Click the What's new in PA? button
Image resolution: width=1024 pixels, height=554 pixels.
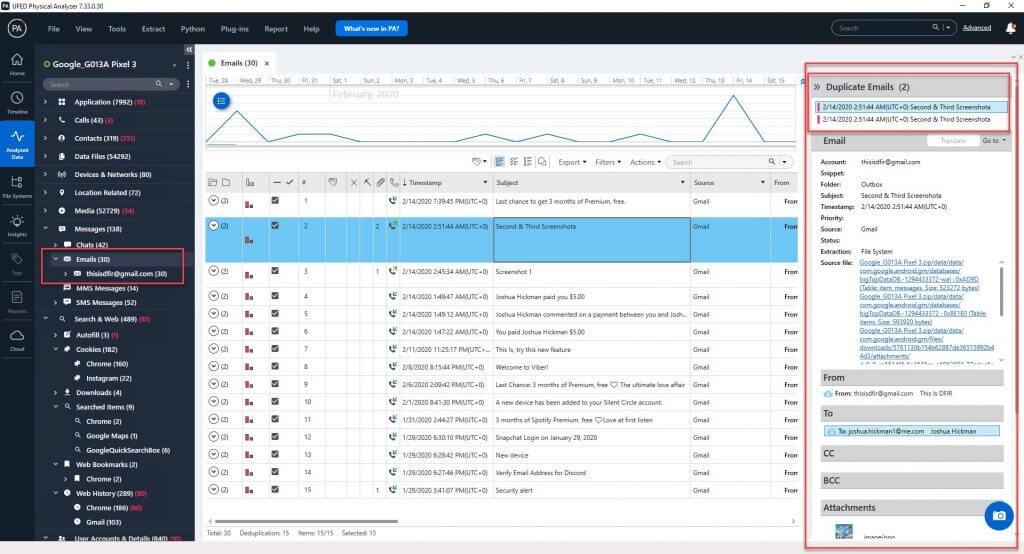(x=372, y=28)
